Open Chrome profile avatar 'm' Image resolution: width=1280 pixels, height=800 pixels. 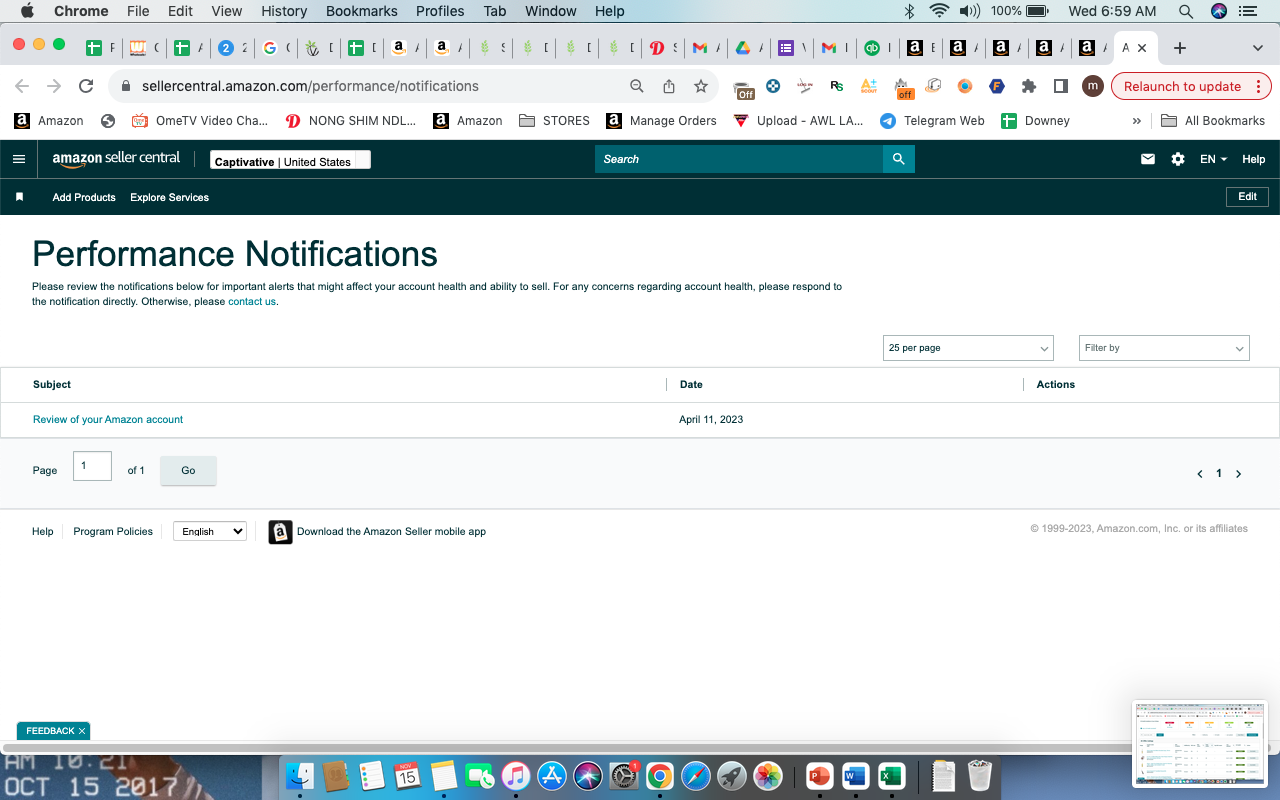point(1093,86)
